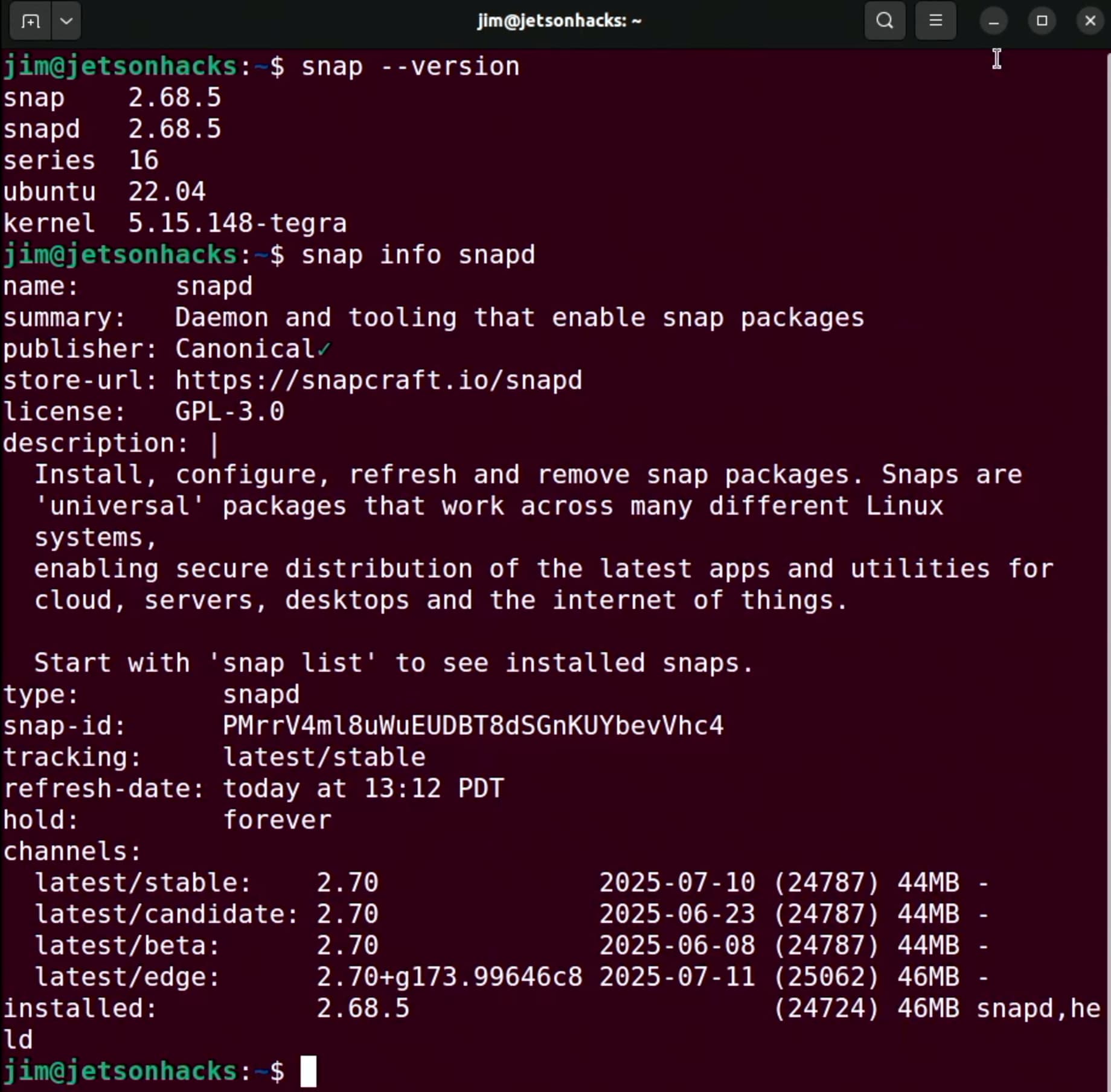Click the summary text 'Daemon and tooling'
Screen dimensions: 1111x1092
[x=316, y=318]
